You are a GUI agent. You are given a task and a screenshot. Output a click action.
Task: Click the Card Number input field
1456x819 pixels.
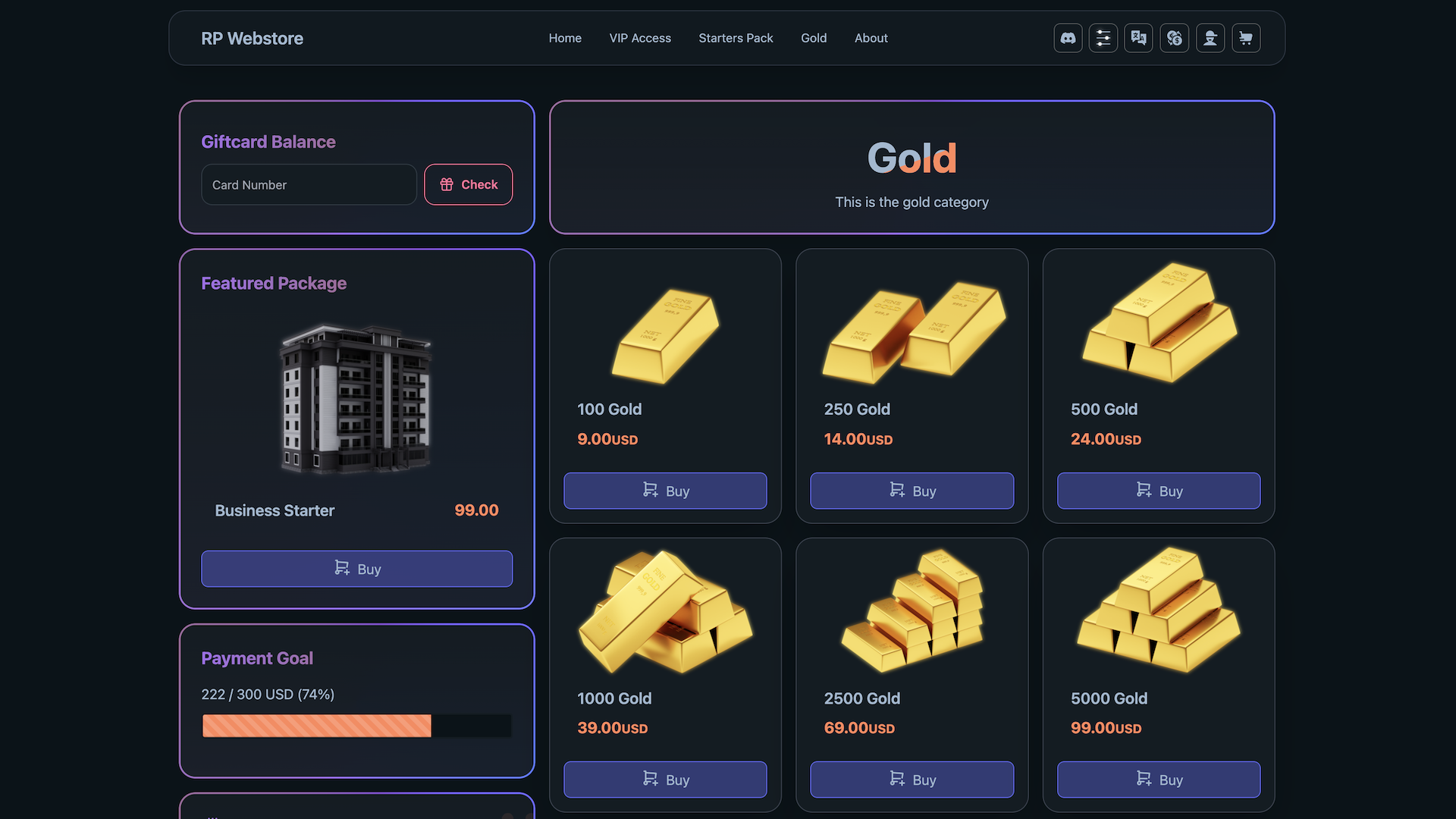[309, 185]
